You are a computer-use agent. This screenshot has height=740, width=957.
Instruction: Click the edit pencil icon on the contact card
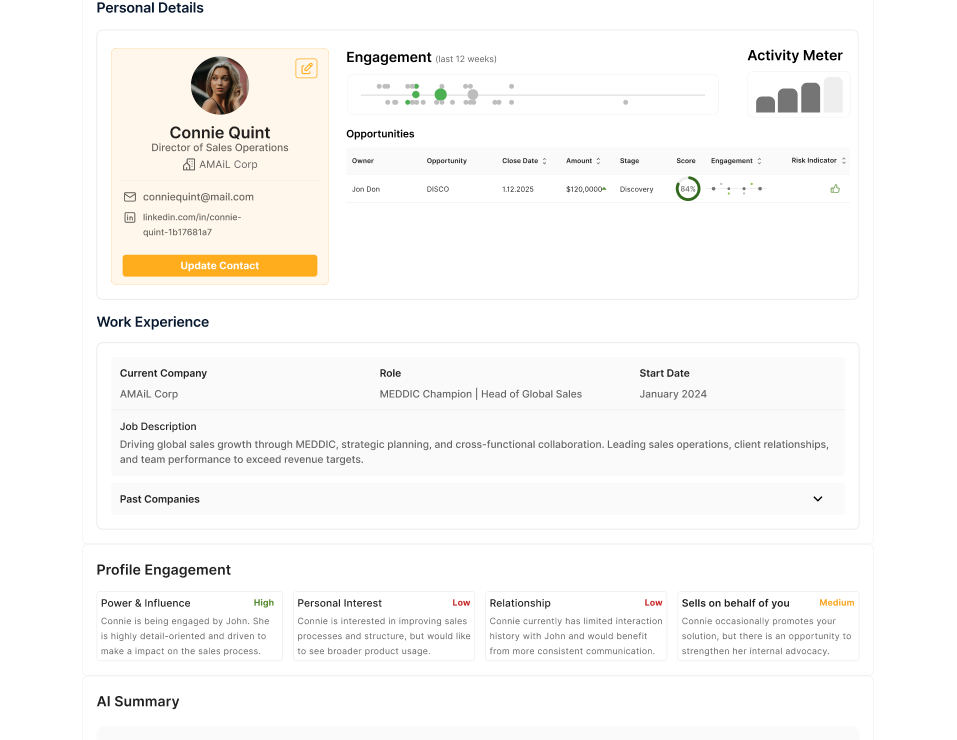coord(306,68)
